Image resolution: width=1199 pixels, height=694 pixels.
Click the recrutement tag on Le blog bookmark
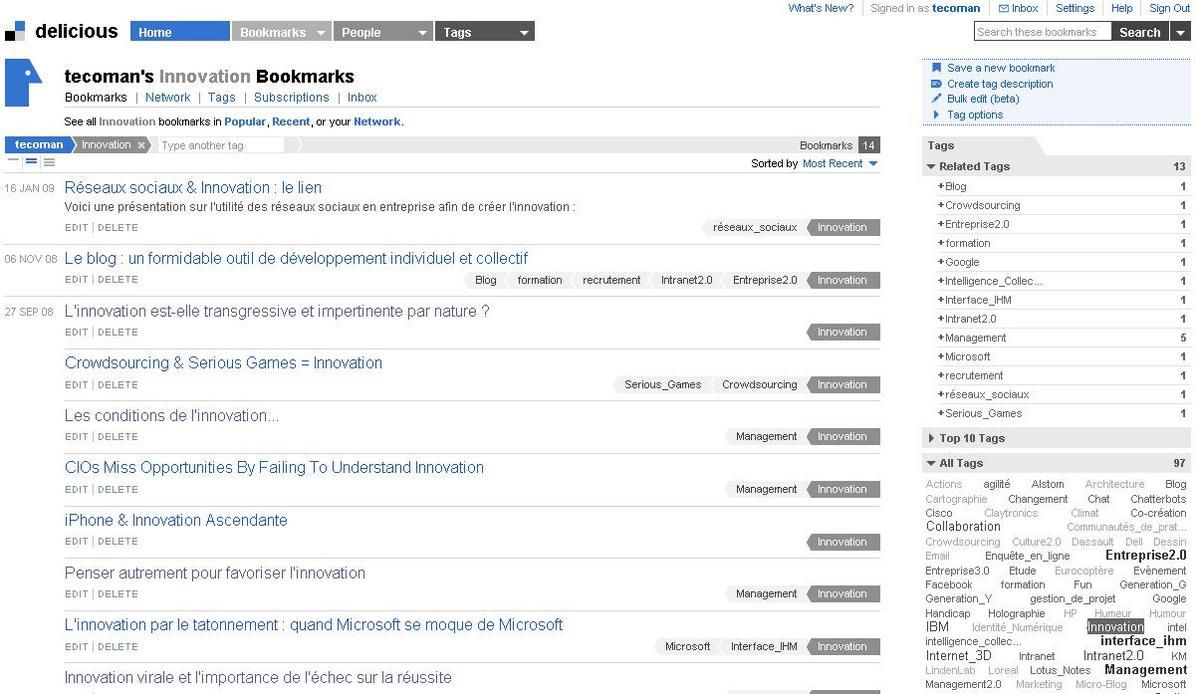click(x=611, y=280)
